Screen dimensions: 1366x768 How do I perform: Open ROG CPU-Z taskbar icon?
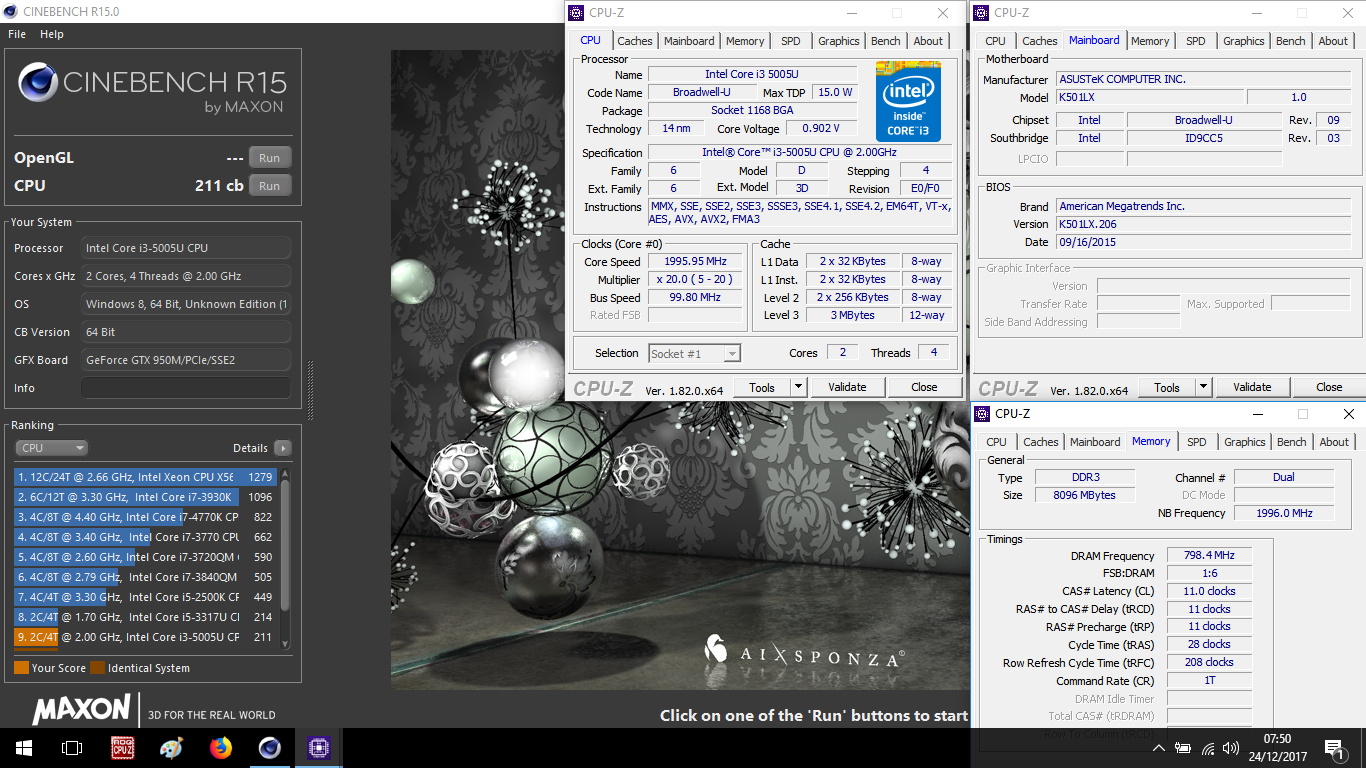[123, 747]
